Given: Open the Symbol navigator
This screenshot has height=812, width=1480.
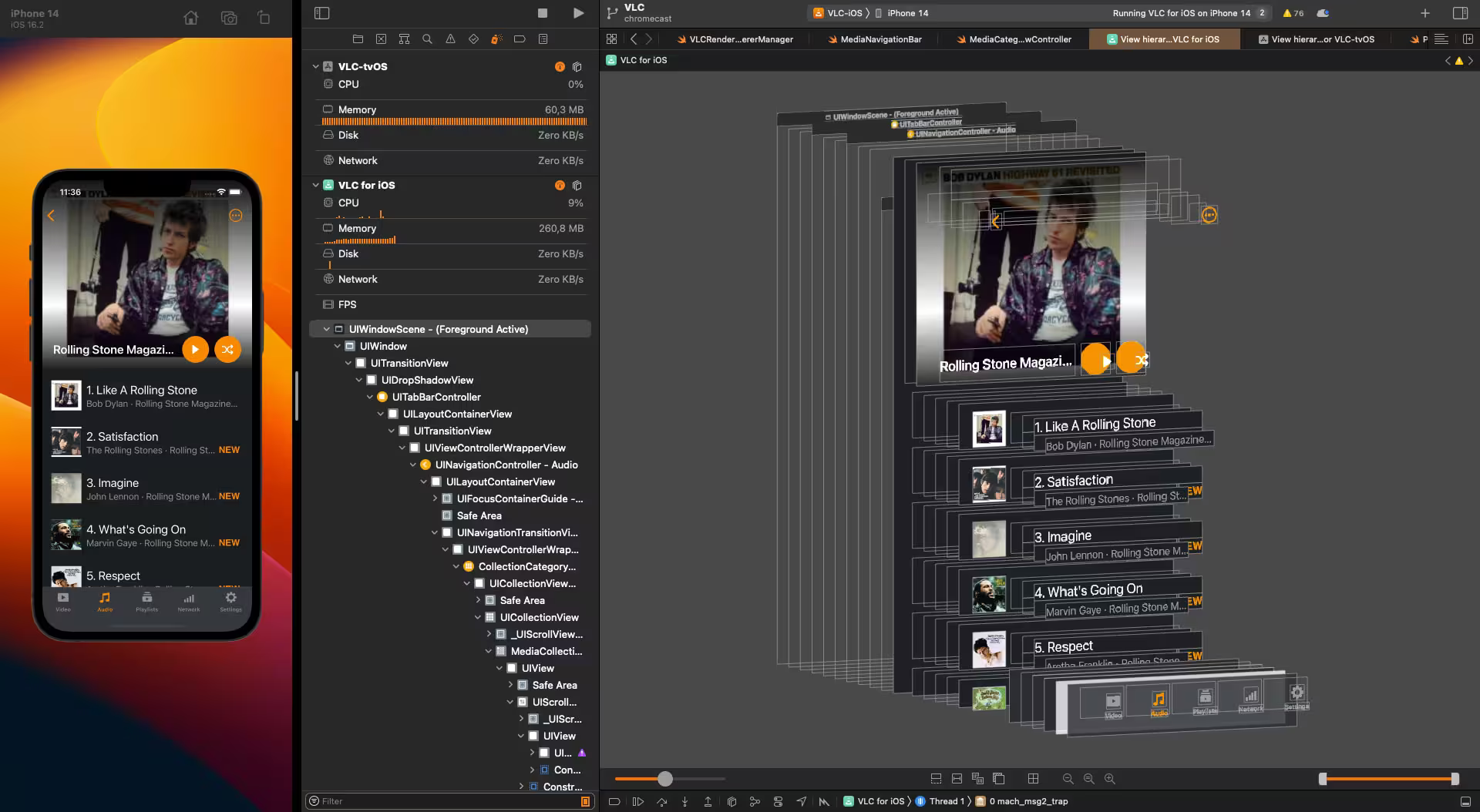Looking at the screenshot, I should pyautogui.click(x=404, y=39).
